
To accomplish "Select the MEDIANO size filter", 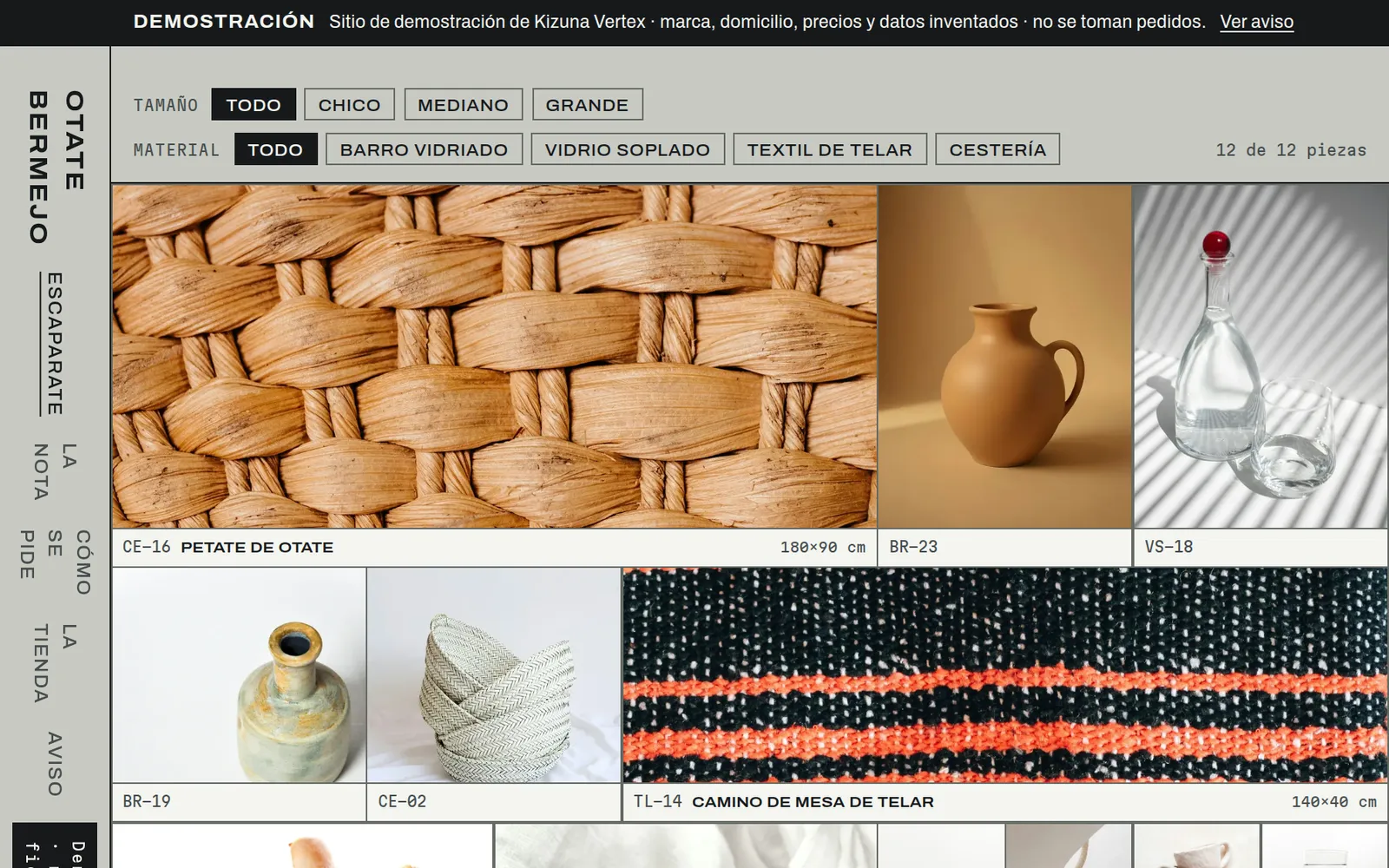I will 463,104.
